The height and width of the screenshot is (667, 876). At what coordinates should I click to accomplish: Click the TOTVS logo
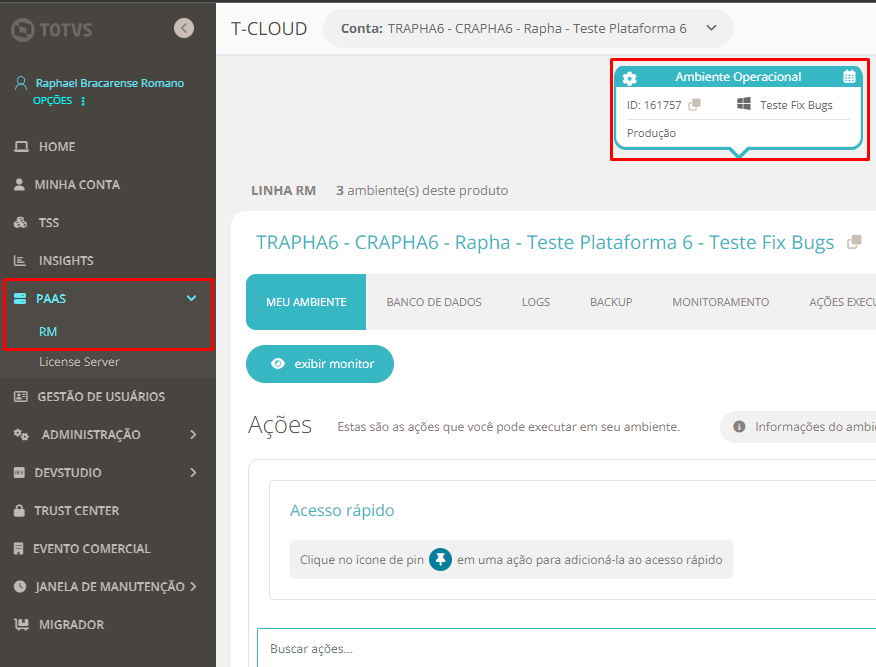[51, 30]
